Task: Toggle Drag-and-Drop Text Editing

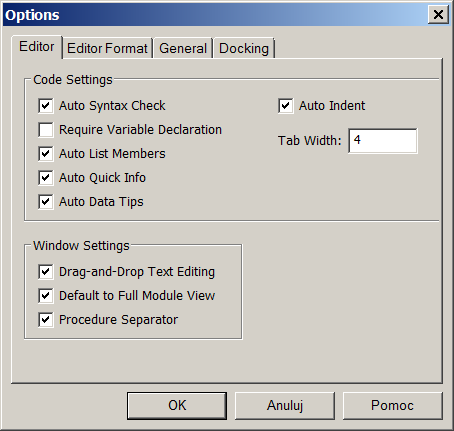Action: pos(46,272)
